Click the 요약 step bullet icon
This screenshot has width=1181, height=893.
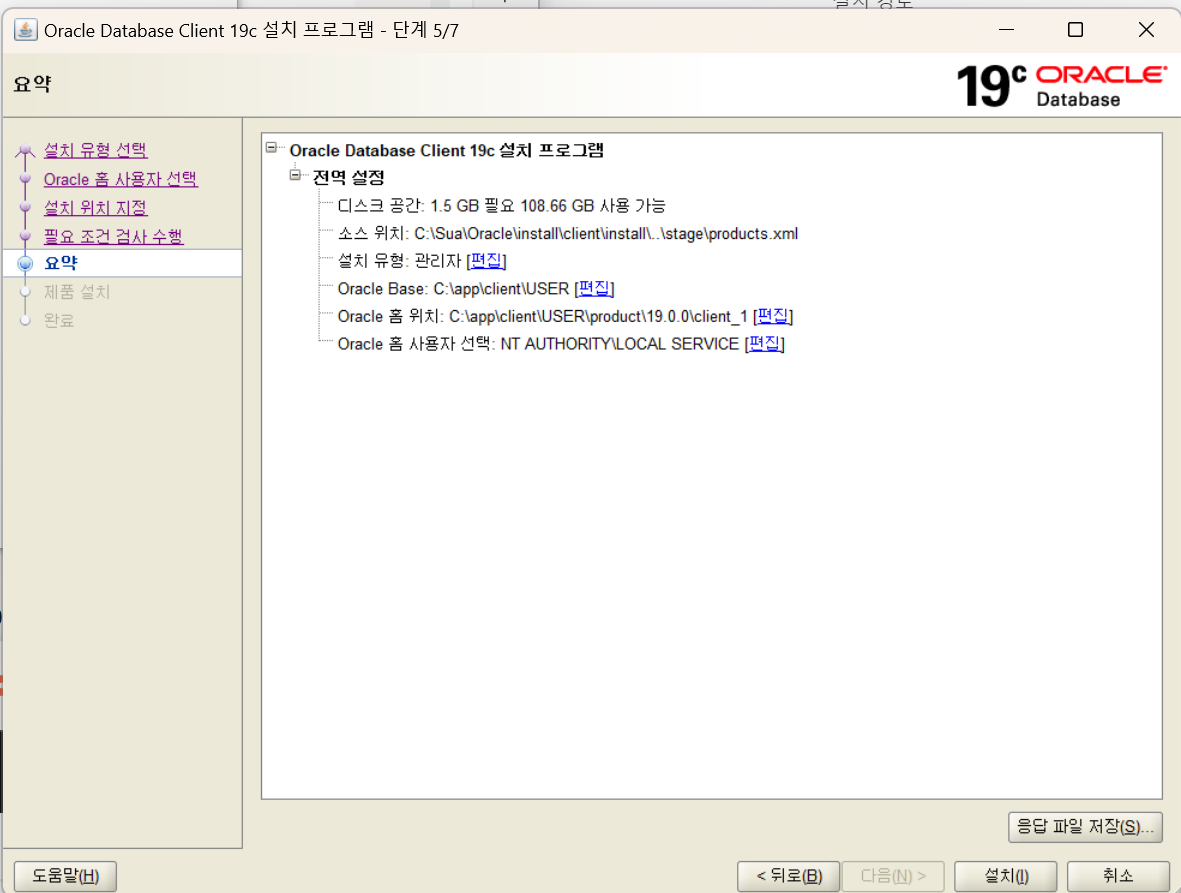point(26,264)
